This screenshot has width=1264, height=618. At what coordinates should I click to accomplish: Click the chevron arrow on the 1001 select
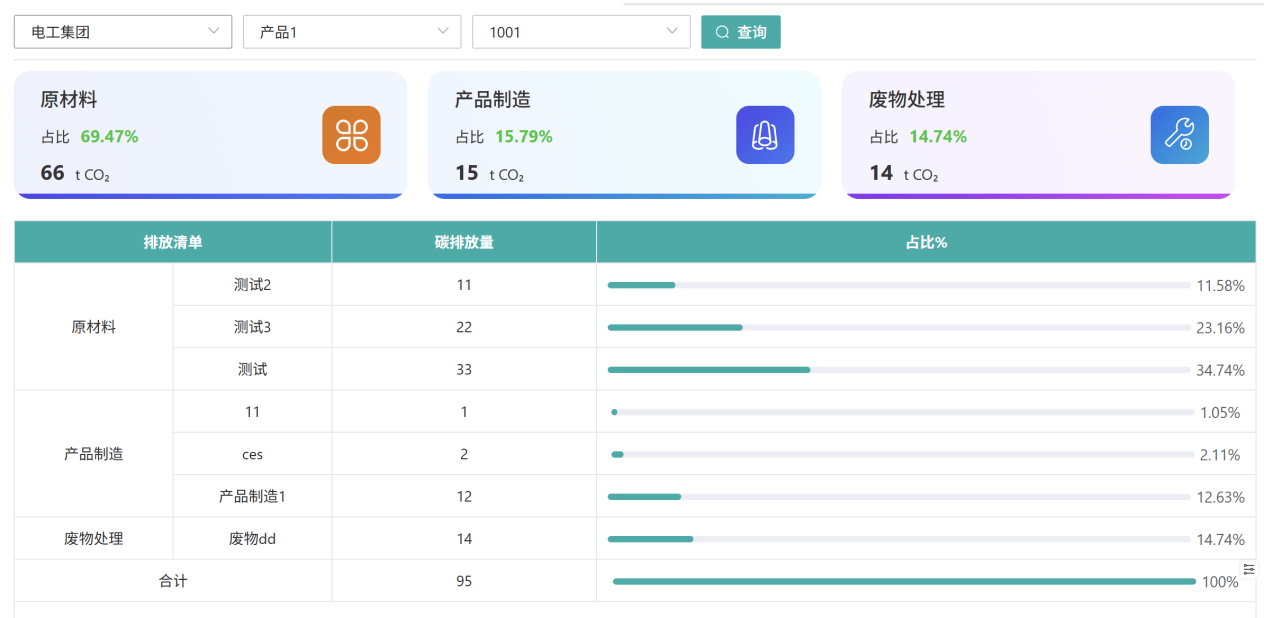coord(671,32)
